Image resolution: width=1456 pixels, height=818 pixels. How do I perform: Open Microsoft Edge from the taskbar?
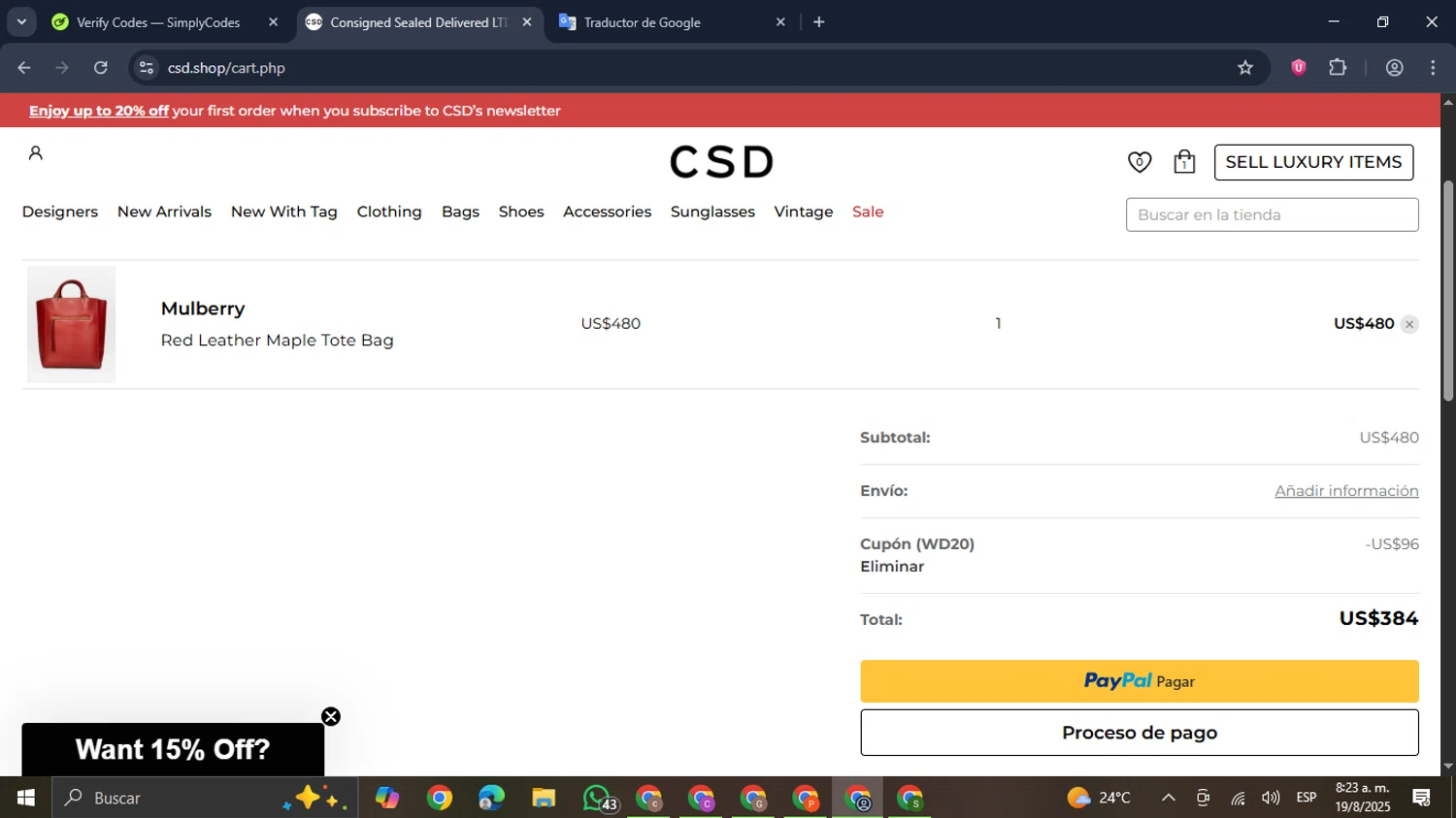click(x=491, y=798)
